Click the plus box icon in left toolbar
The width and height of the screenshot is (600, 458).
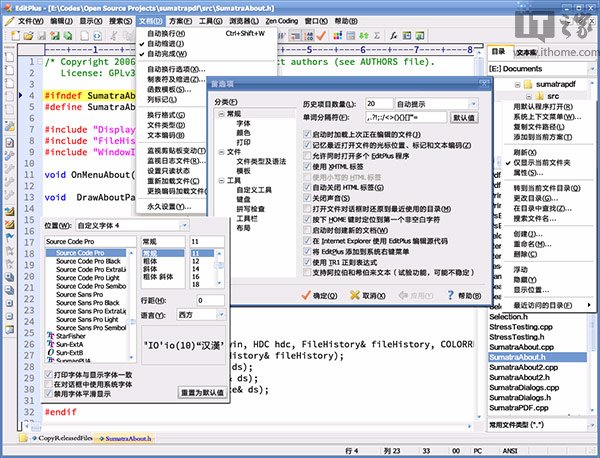(x=10, y=303)
